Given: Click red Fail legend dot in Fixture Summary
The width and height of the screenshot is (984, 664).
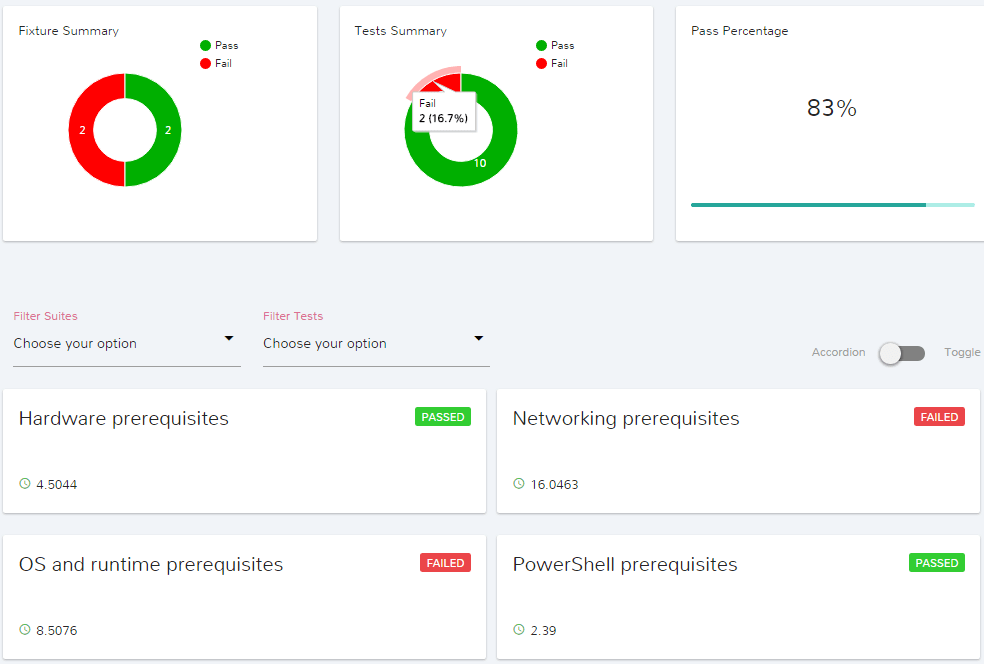Looking at the screenshot, I should 205,63.
